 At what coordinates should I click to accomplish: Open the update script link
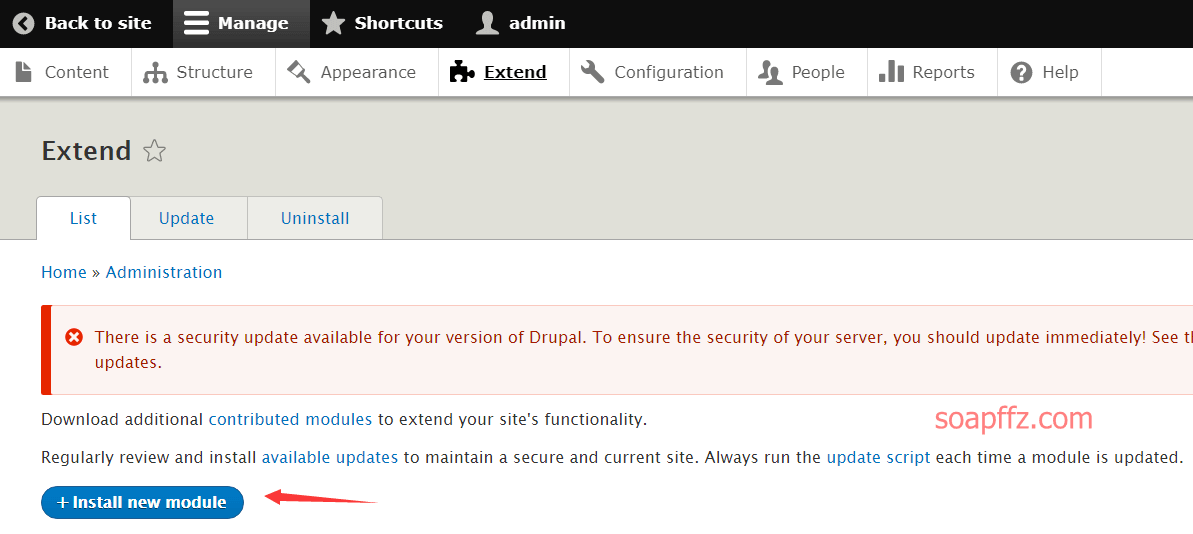878,458
